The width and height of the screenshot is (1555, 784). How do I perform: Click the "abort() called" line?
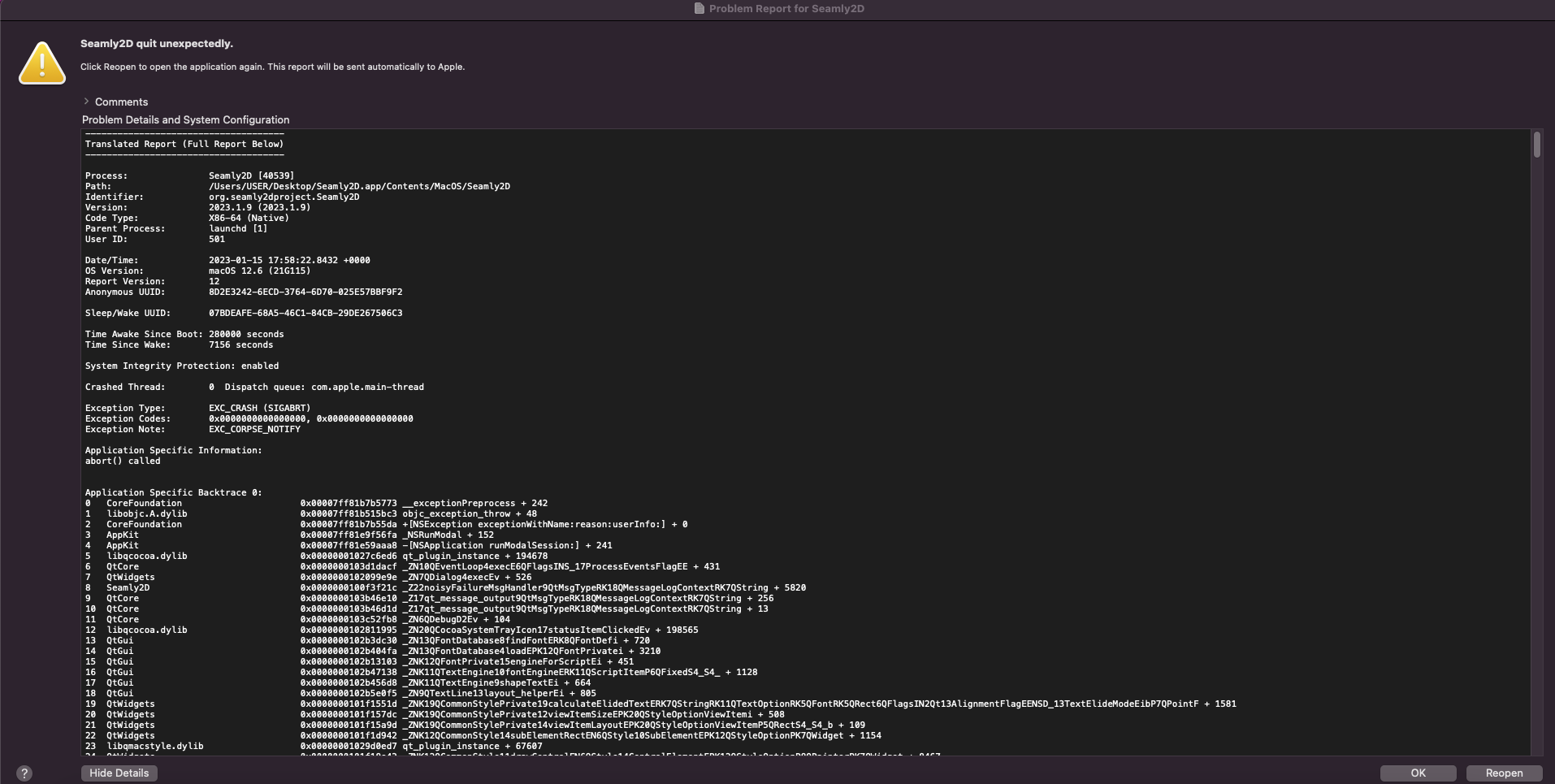[x=123, y=461]
